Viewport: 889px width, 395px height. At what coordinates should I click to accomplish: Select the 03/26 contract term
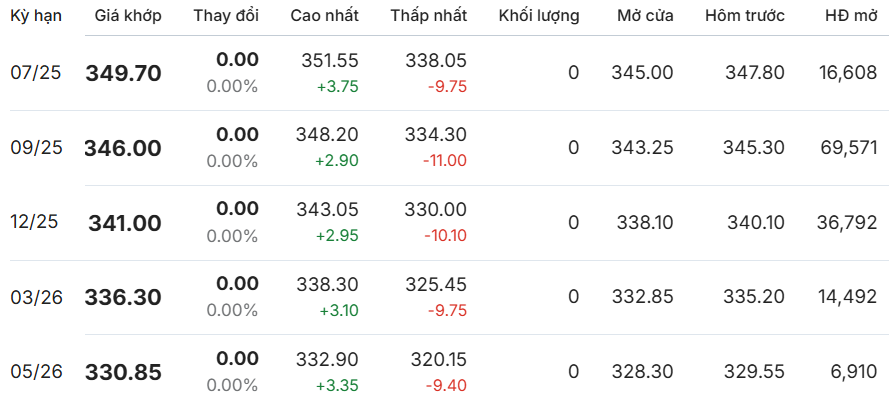pyautogui.click(x=37, y=296)
